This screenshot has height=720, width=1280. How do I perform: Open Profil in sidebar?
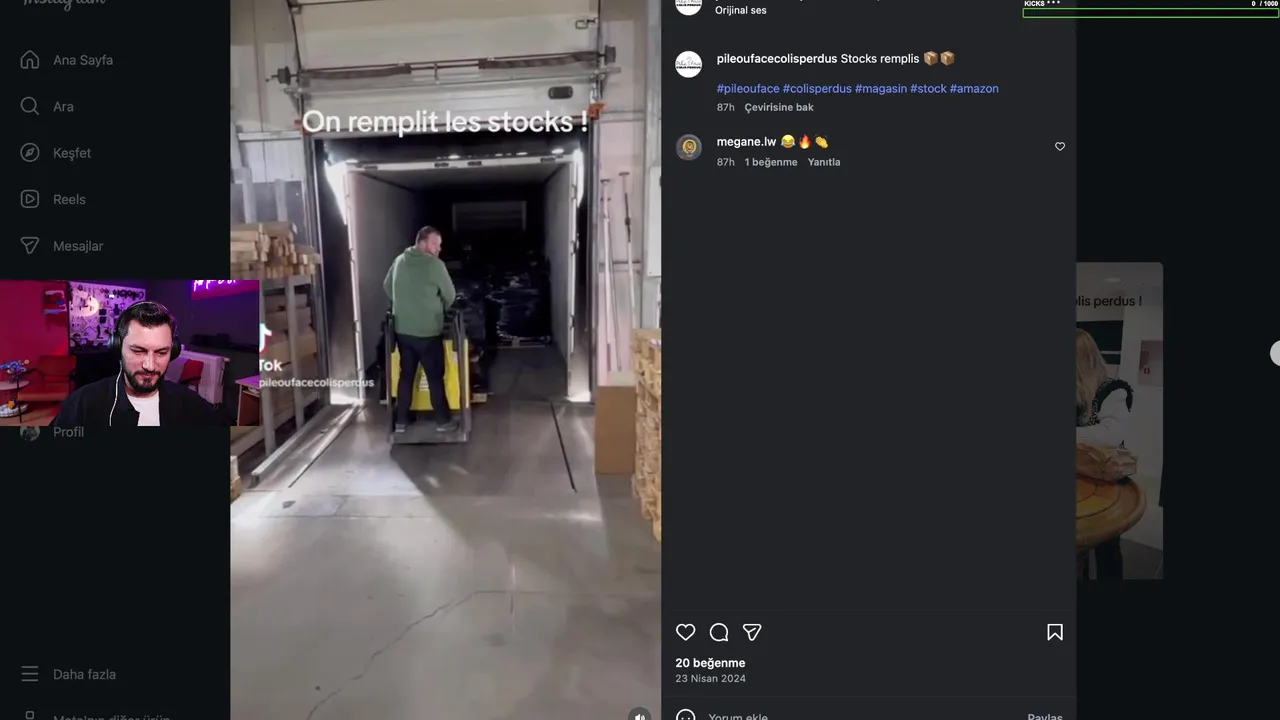pos(68,432)
